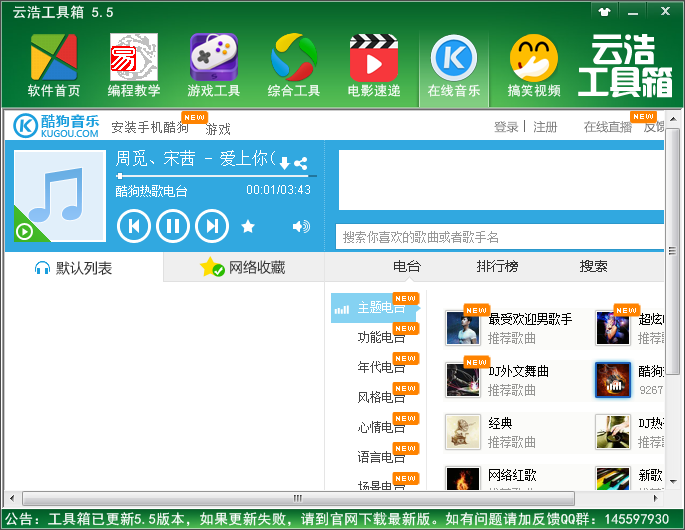685x530 pixels.
Task: Select 年代电台 category
Action: [381, 367]
